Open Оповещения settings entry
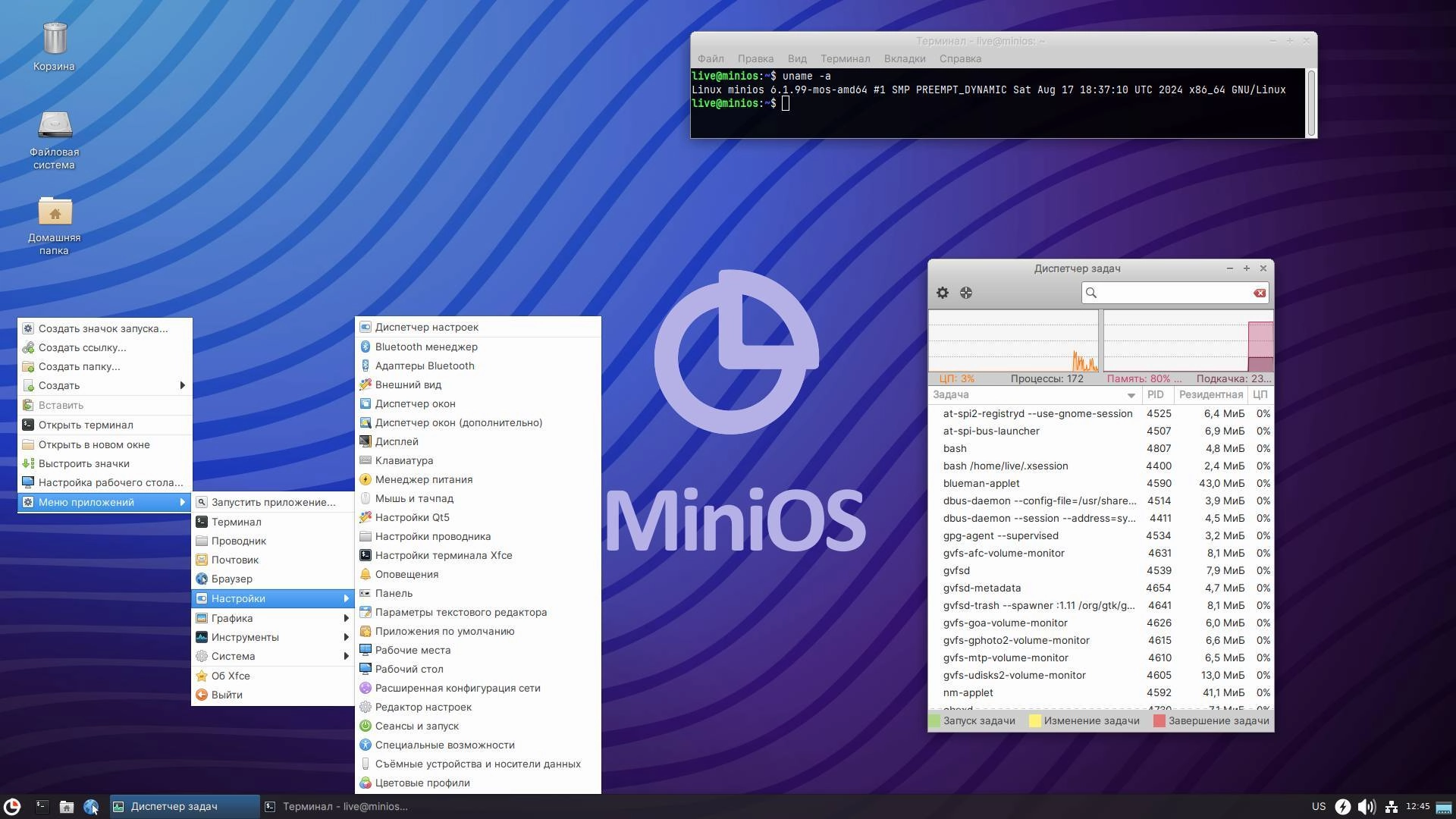Viewport: 1456px width, 819px height. tap(478, 574)
